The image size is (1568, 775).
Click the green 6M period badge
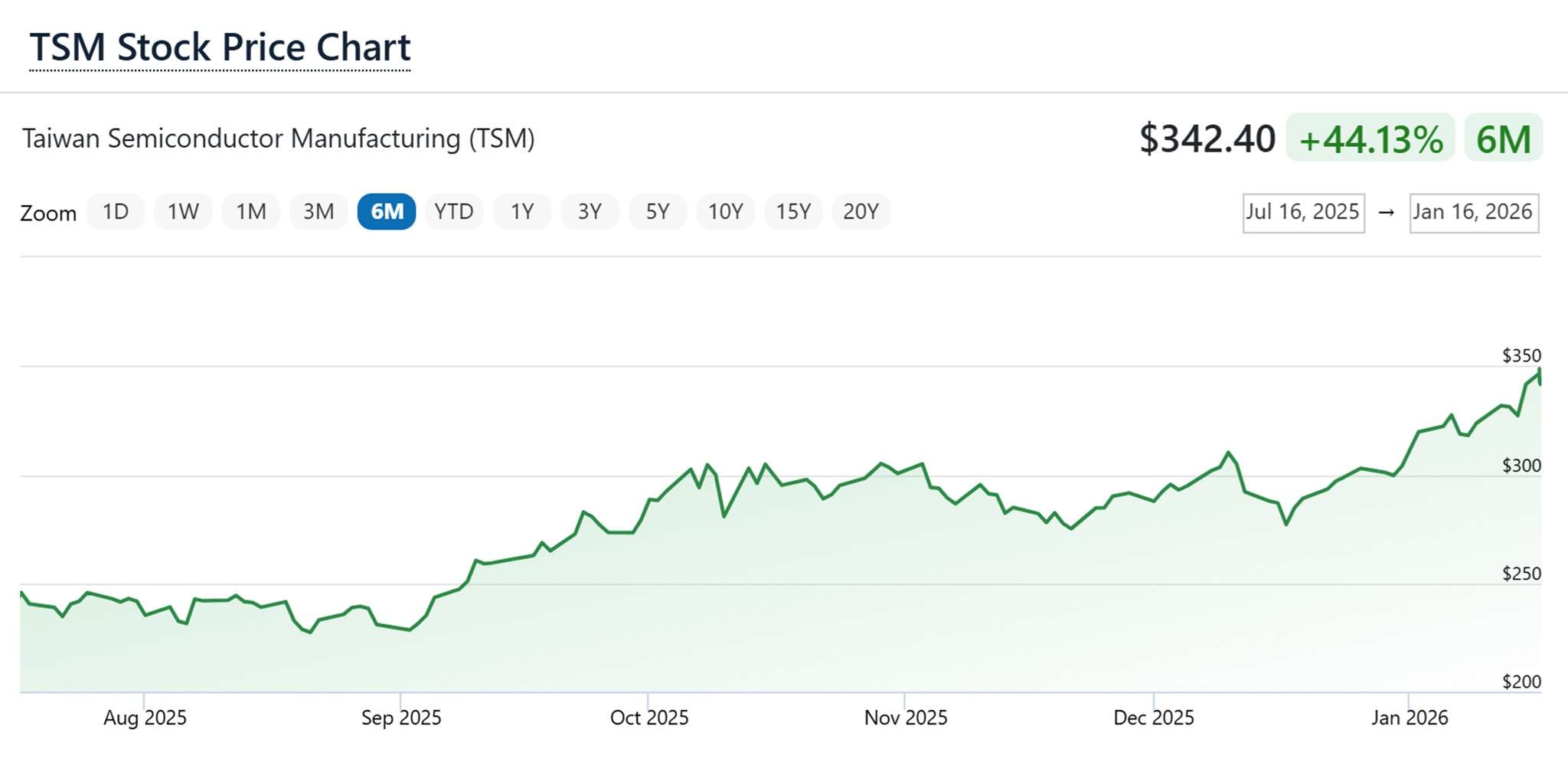pos(1503,139)
